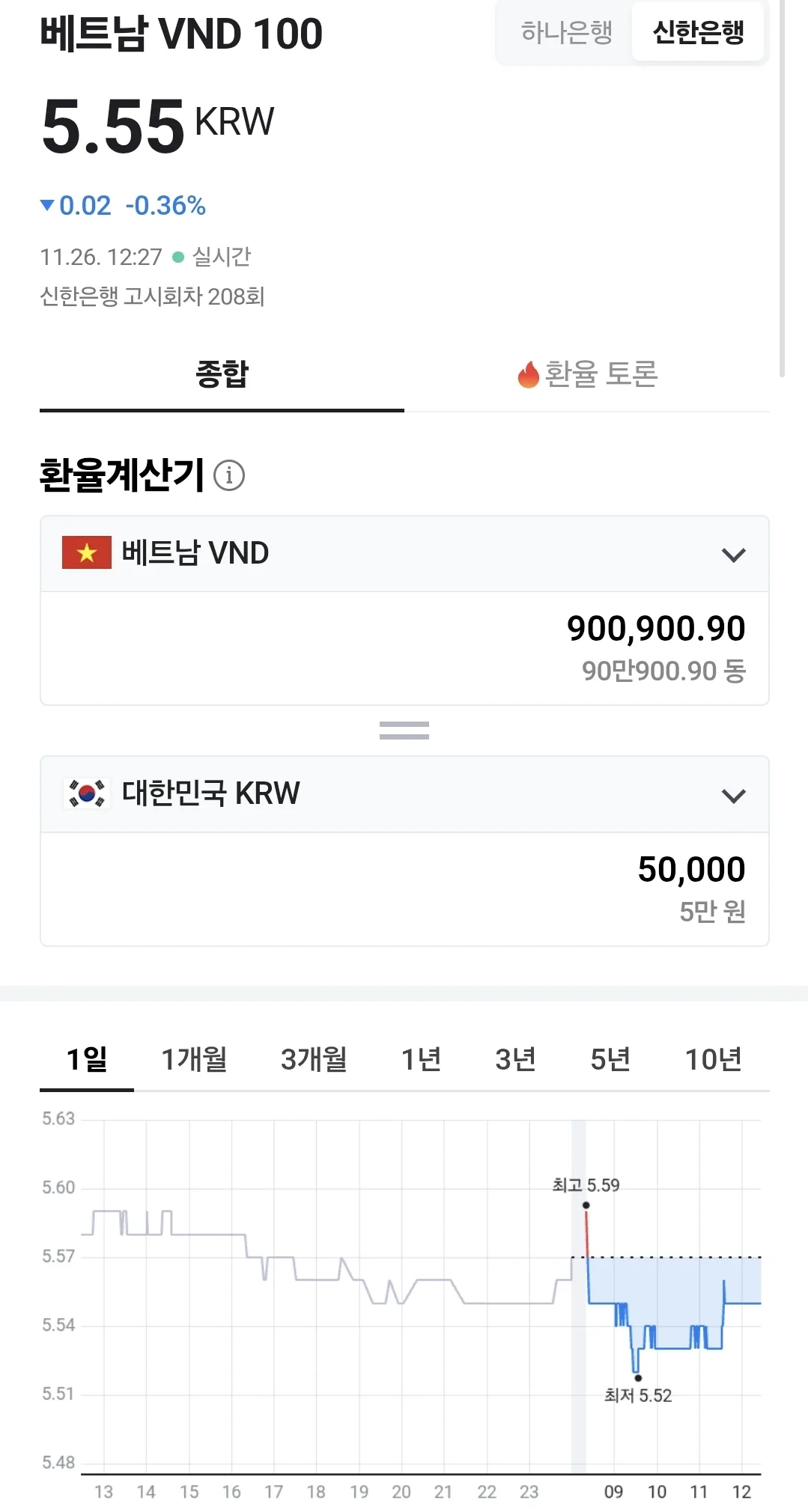This screenshot has height=1512, width=808.
Task: Select the 1개월 chart period
Action: [x=194, y=1059]
